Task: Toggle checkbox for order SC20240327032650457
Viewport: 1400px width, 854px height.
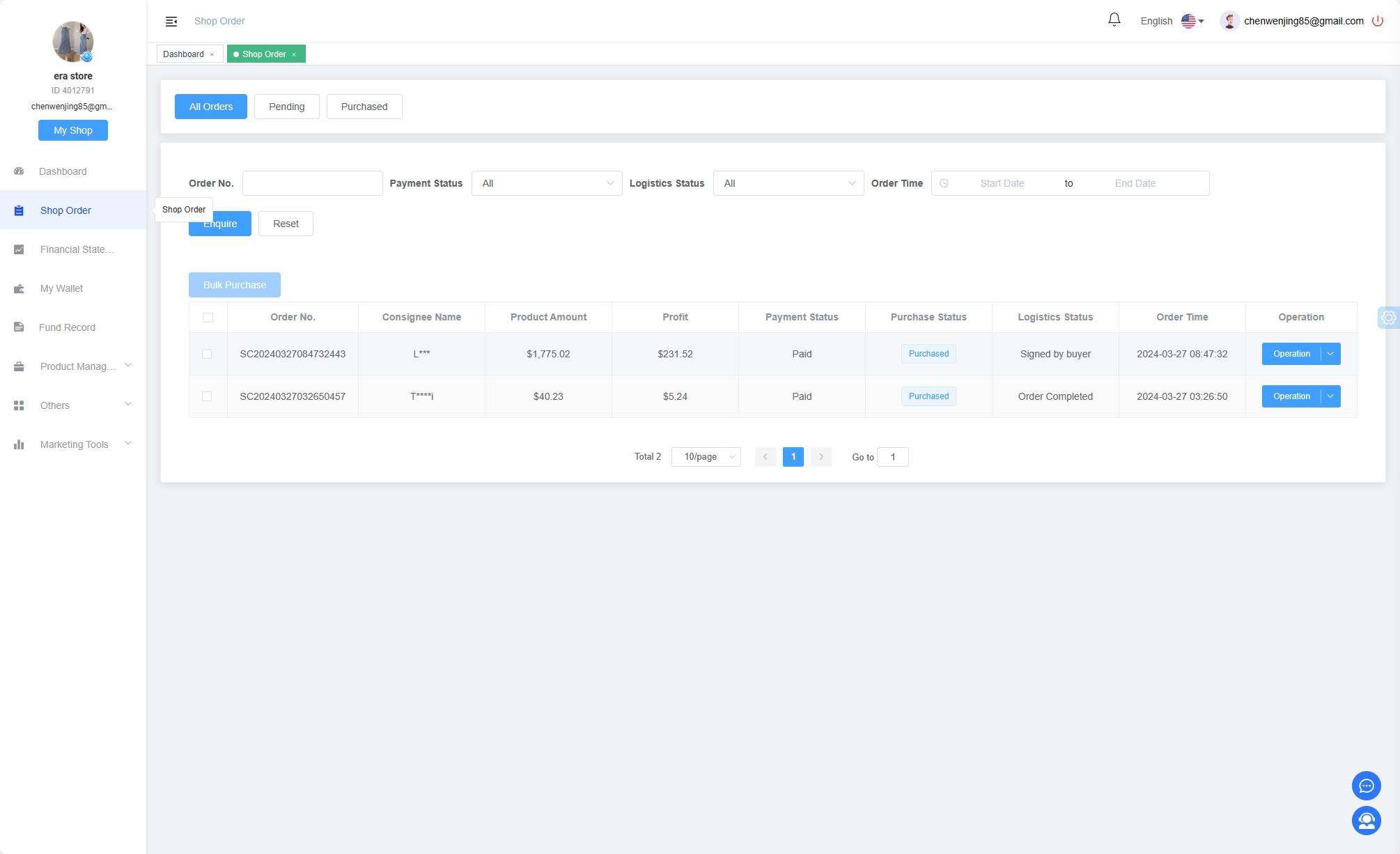Action: click(x=207, y=396)
